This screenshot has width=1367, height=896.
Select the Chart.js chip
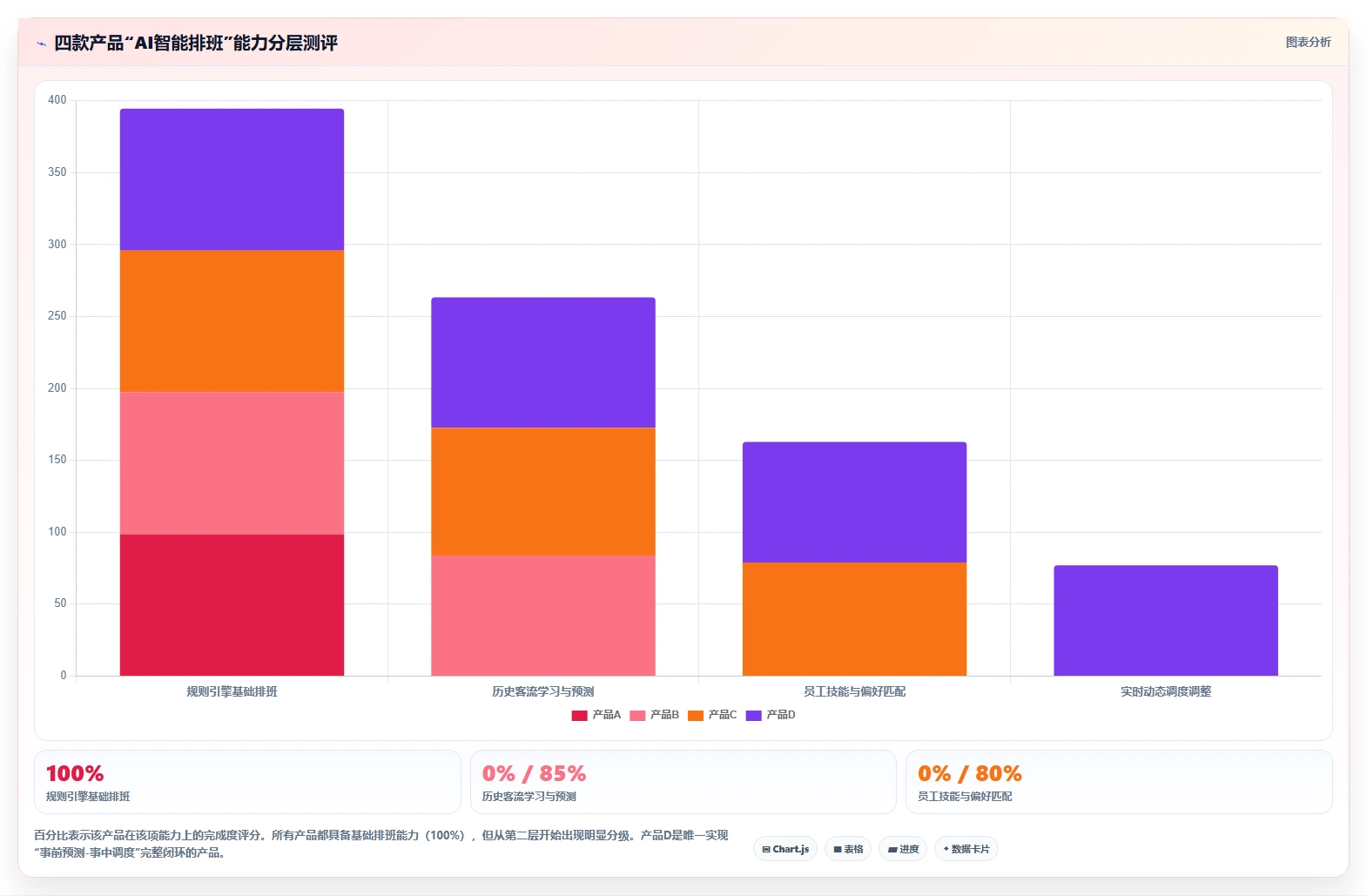(785, 849)
